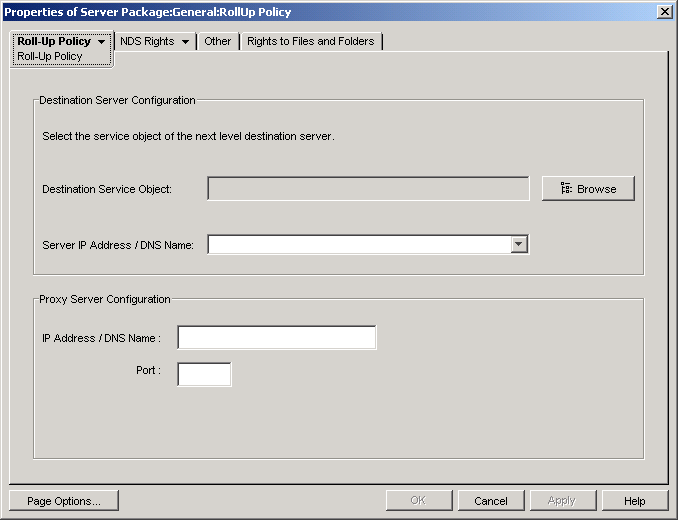
Task: Click the proxy 'IP Address / DNS Name :' label
Action: [102, 338]
